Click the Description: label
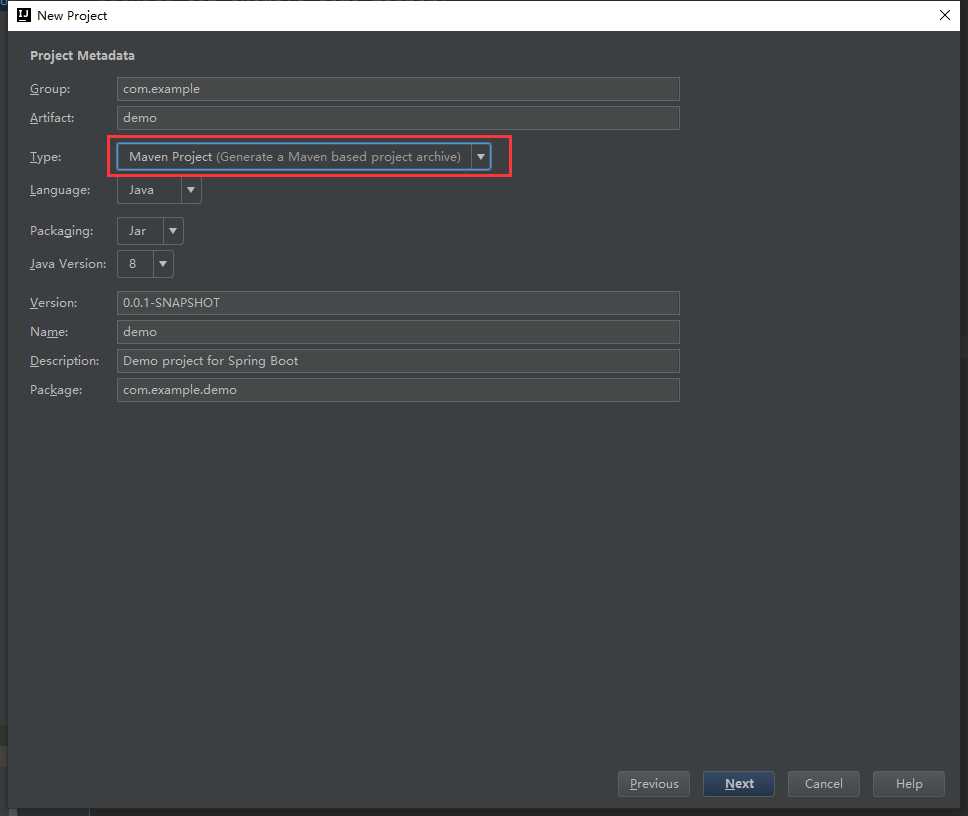This screenshot has height=816, width=968. 65,361
